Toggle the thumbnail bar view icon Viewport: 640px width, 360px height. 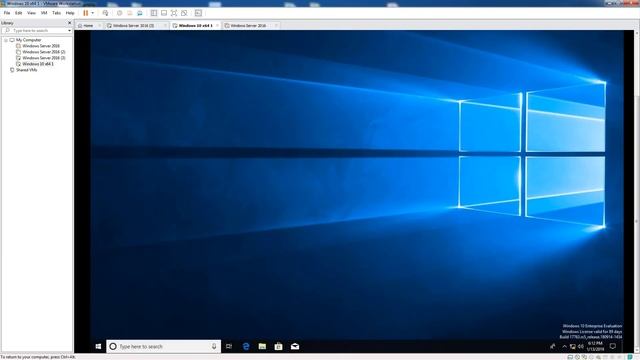click(x=164, y=13)
